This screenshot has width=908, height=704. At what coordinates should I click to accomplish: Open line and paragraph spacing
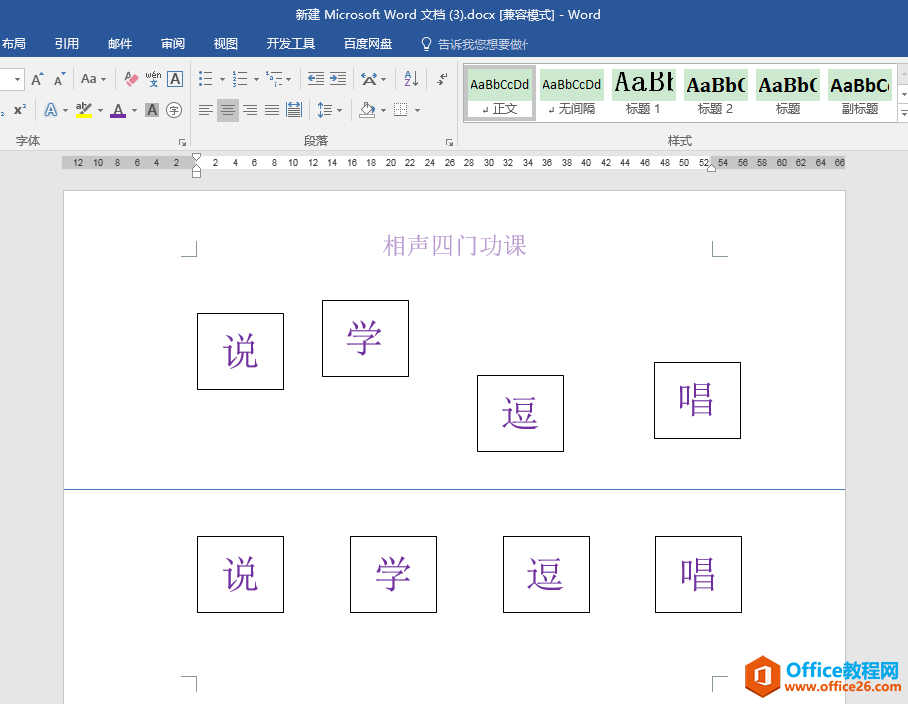[325, 110]
